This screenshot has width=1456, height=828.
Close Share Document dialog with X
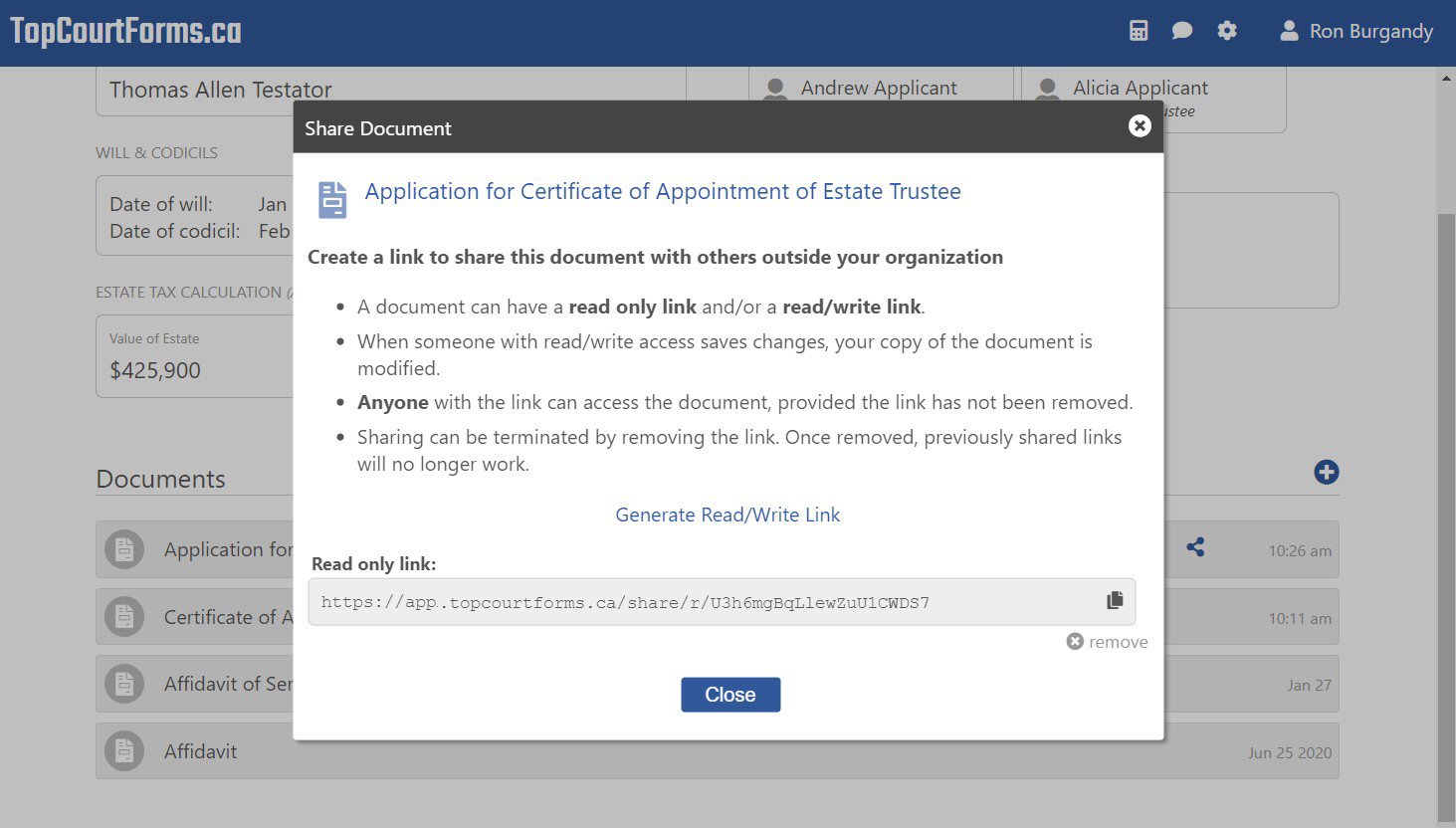click(1140, 126)
